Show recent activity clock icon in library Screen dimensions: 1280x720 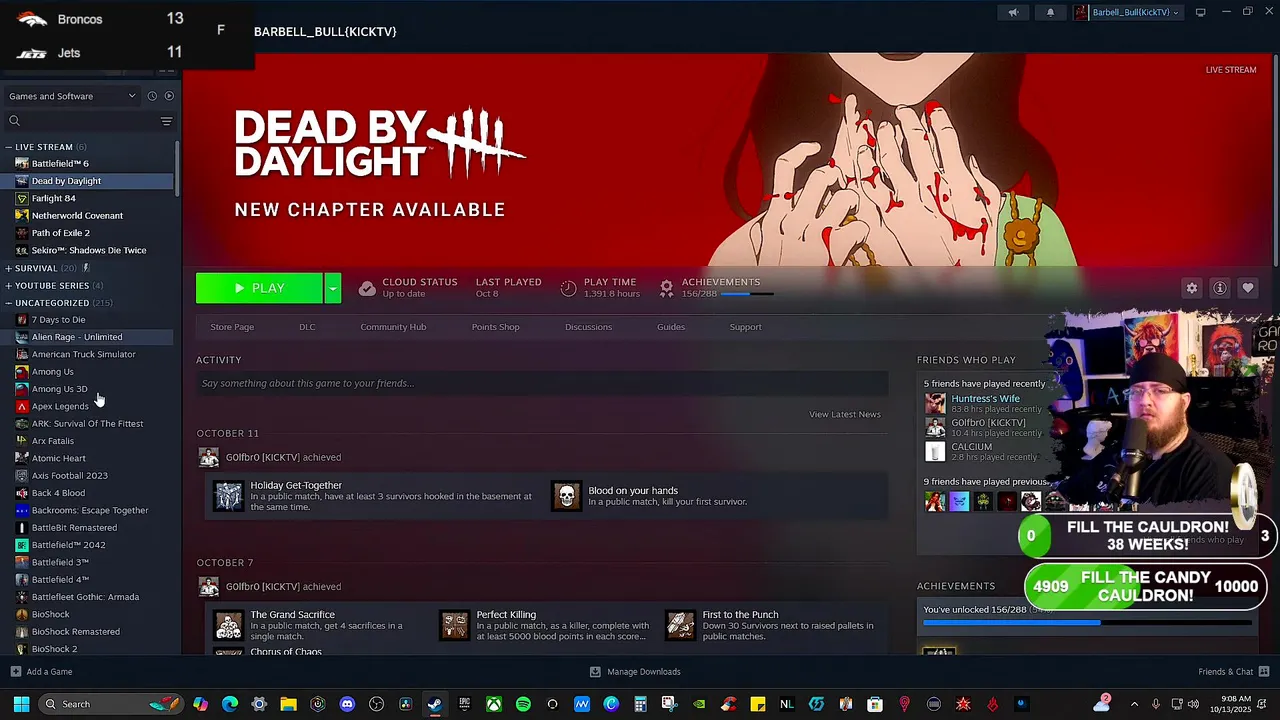(x=152, y=96)
